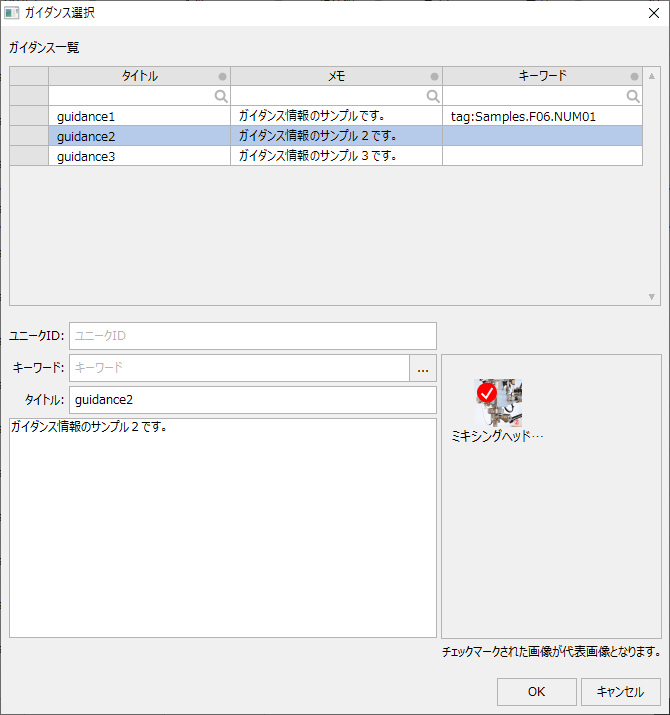Click the memo cell ガイダンス情報のサンプルです。
This screenshot has height=715, width=670.
337,116
